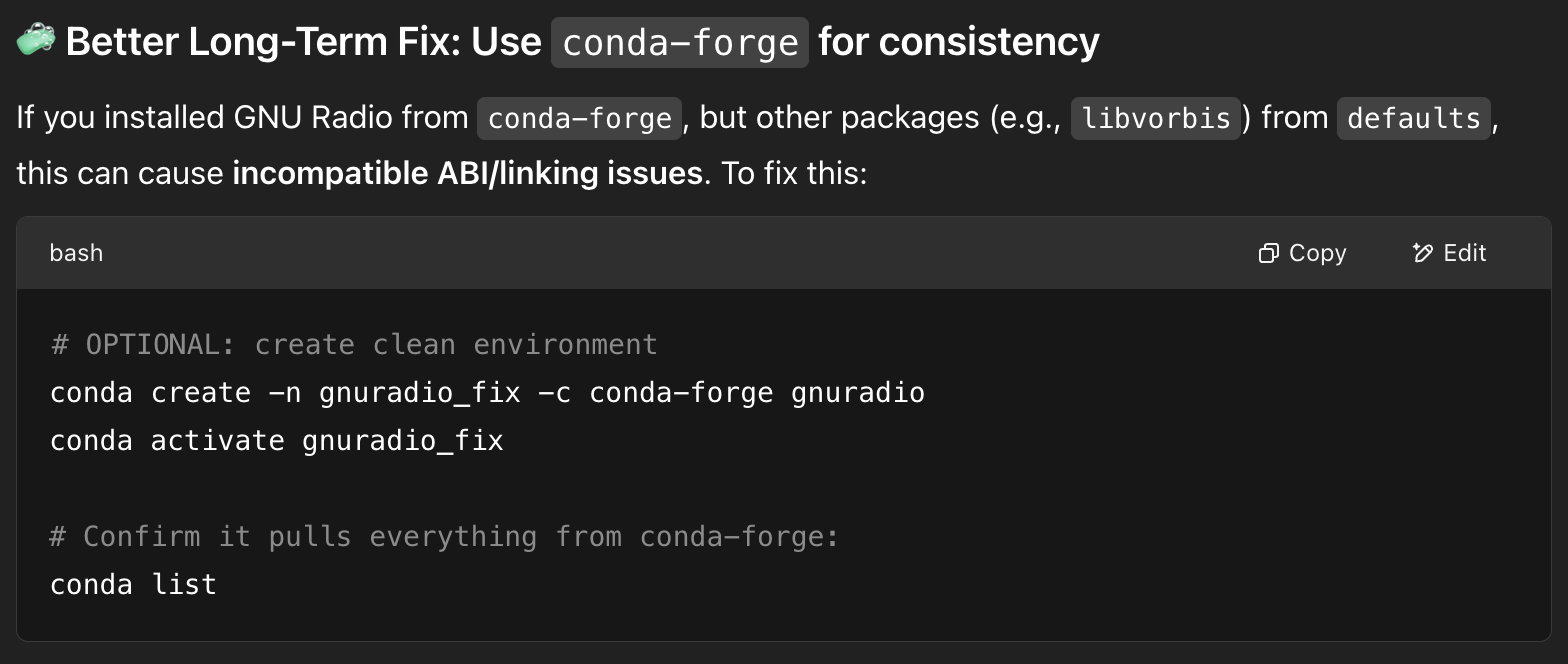Place cursor on the conda list line

pos(133,584)
